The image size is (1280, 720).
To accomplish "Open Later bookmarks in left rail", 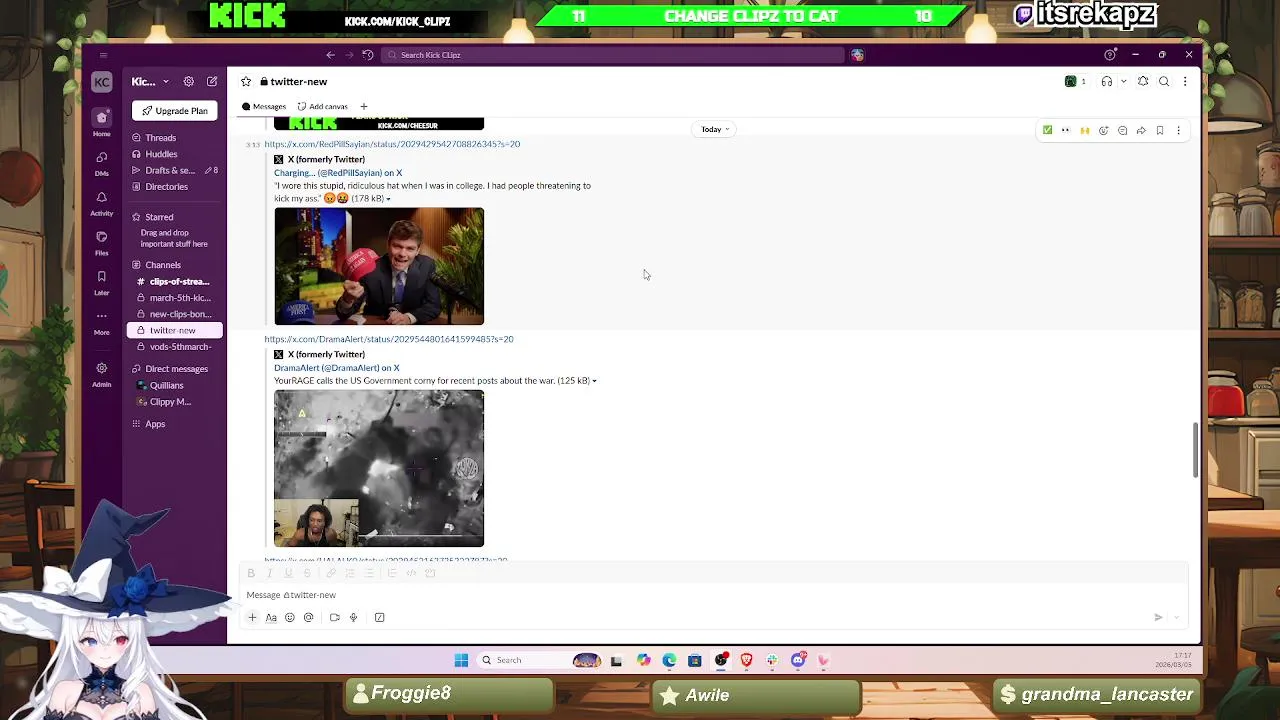I will pos(101,282).
